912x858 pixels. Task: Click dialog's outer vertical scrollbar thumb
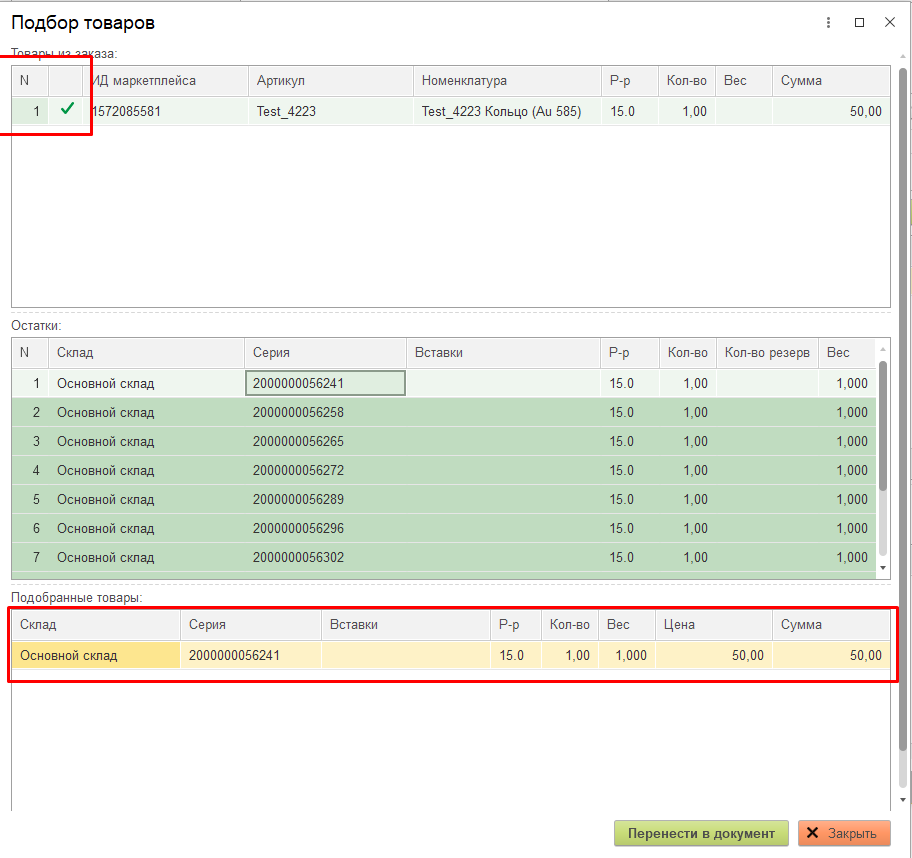click(x=903, y=409)
